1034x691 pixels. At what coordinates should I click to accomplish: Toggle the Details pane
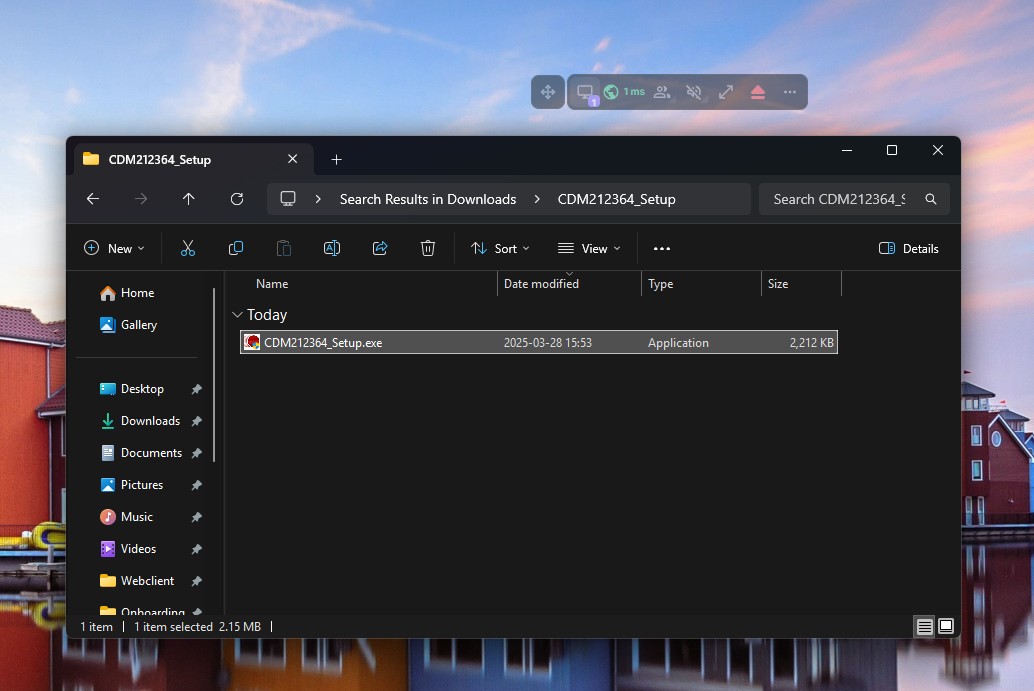click(908, 248)
